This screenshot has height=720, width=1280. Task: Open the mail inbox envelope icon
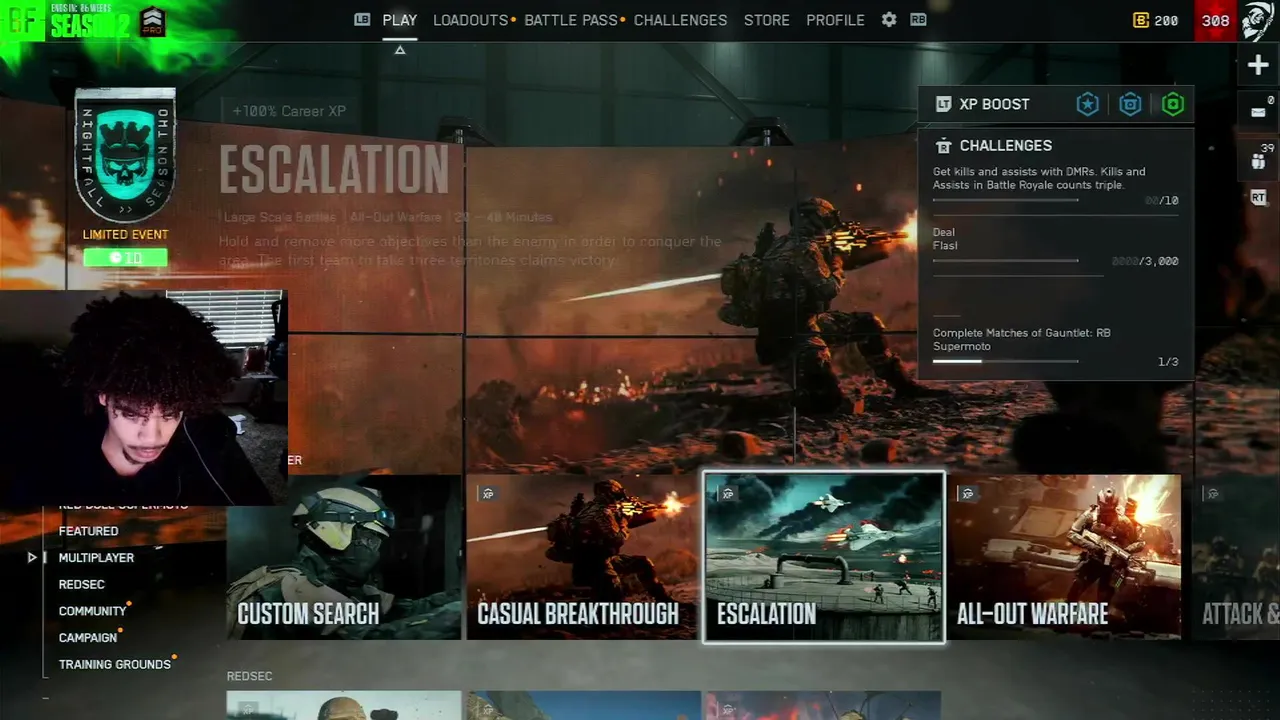[x=1258, y=112]
